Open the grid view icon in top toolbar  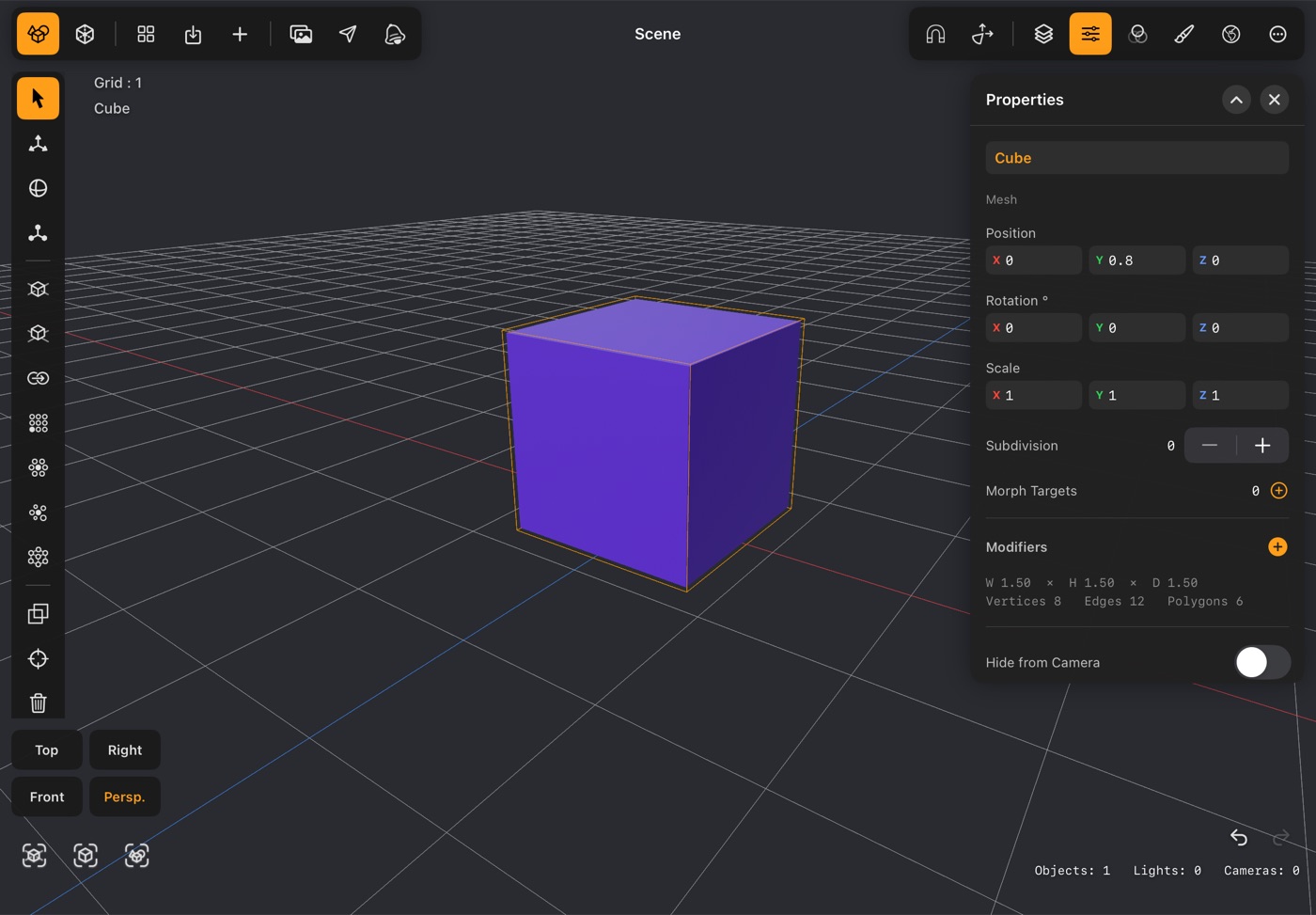click(146, 34)
